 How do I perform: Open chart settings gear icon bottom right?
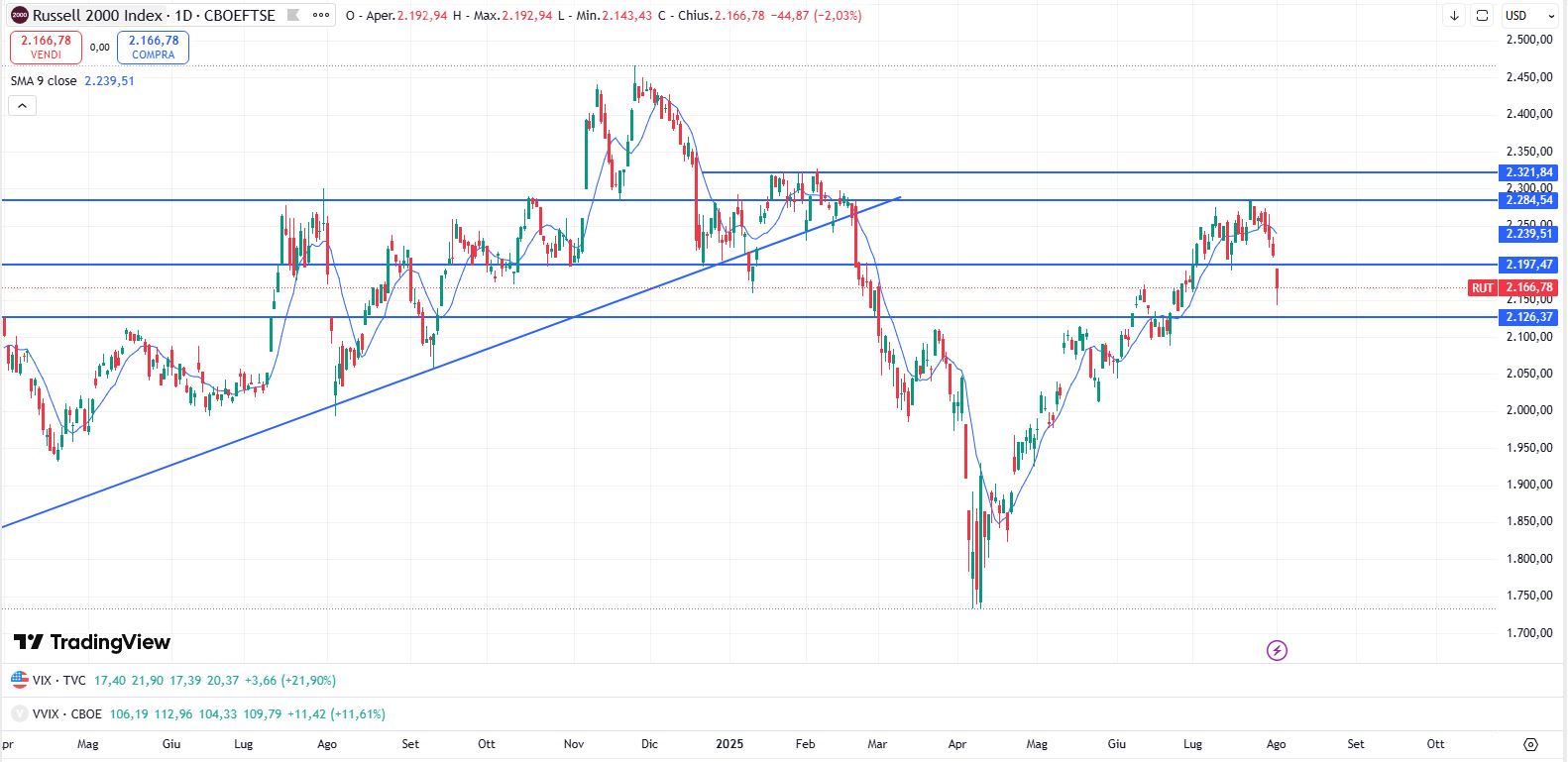pos(1530,744)
